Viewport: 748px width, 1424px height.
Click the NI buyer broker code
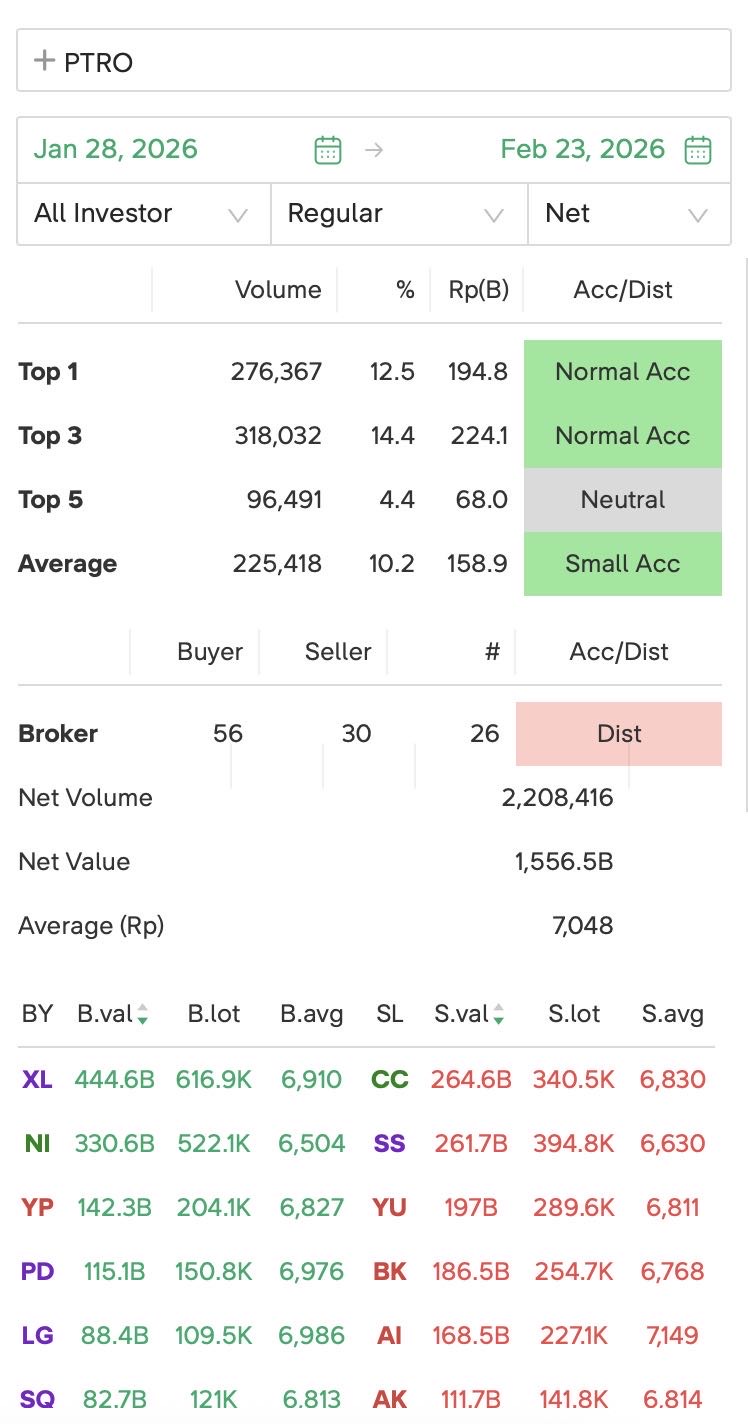[x=37, y=1143]
